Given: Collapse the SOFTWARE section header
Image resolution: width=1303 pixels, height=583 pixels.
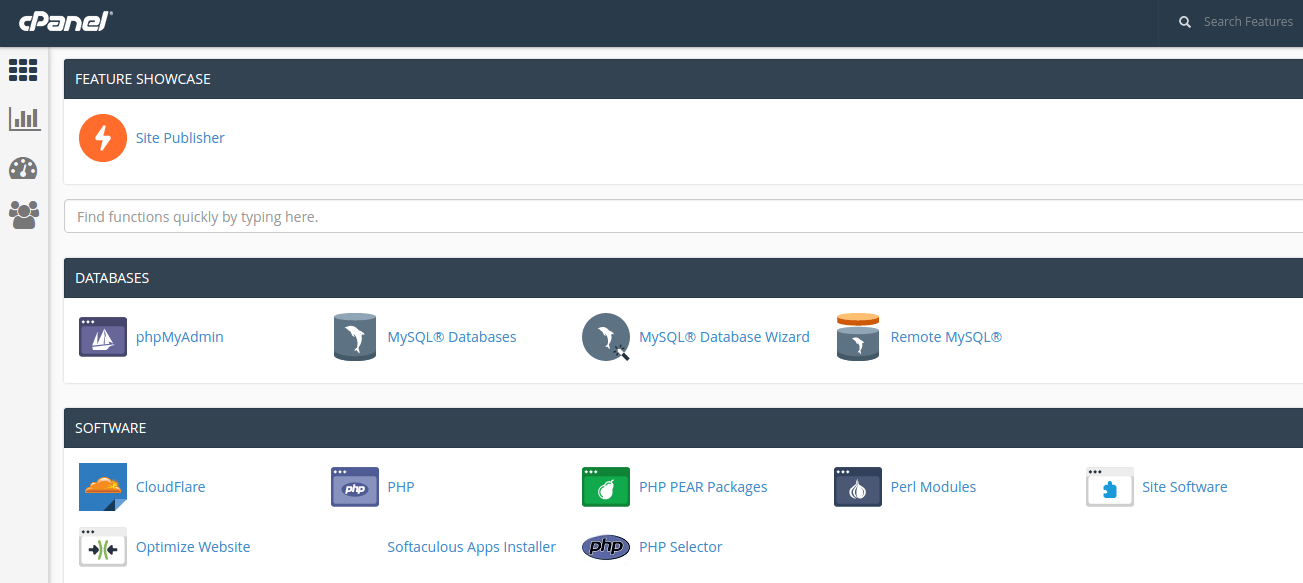Looking at the screenshot, I should (x=683, y=428).
